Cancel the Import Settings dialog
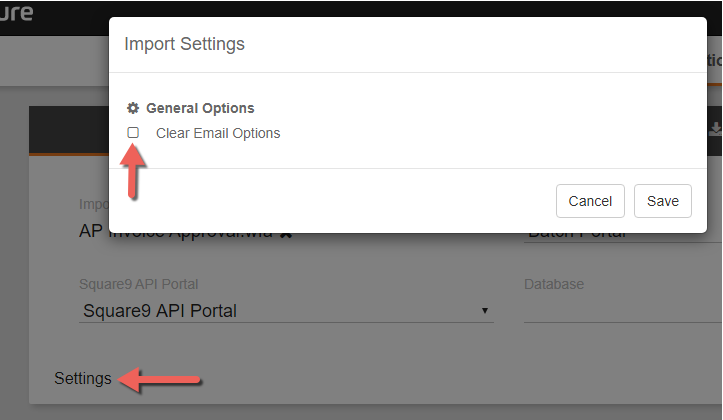 (x=590, y=201)
